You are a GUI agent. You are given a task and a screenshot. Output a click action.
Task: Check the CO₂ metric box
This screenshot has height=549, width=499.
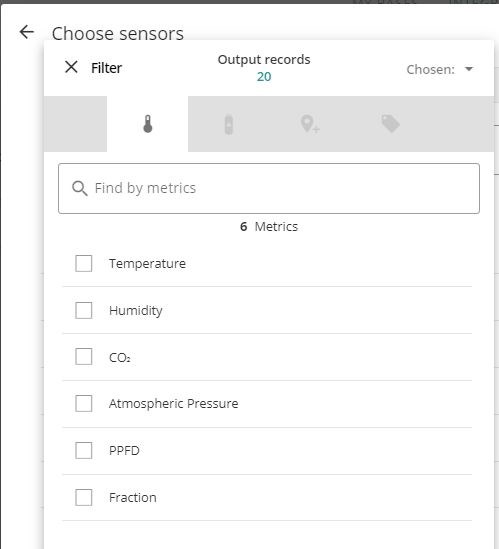point(84,356)
